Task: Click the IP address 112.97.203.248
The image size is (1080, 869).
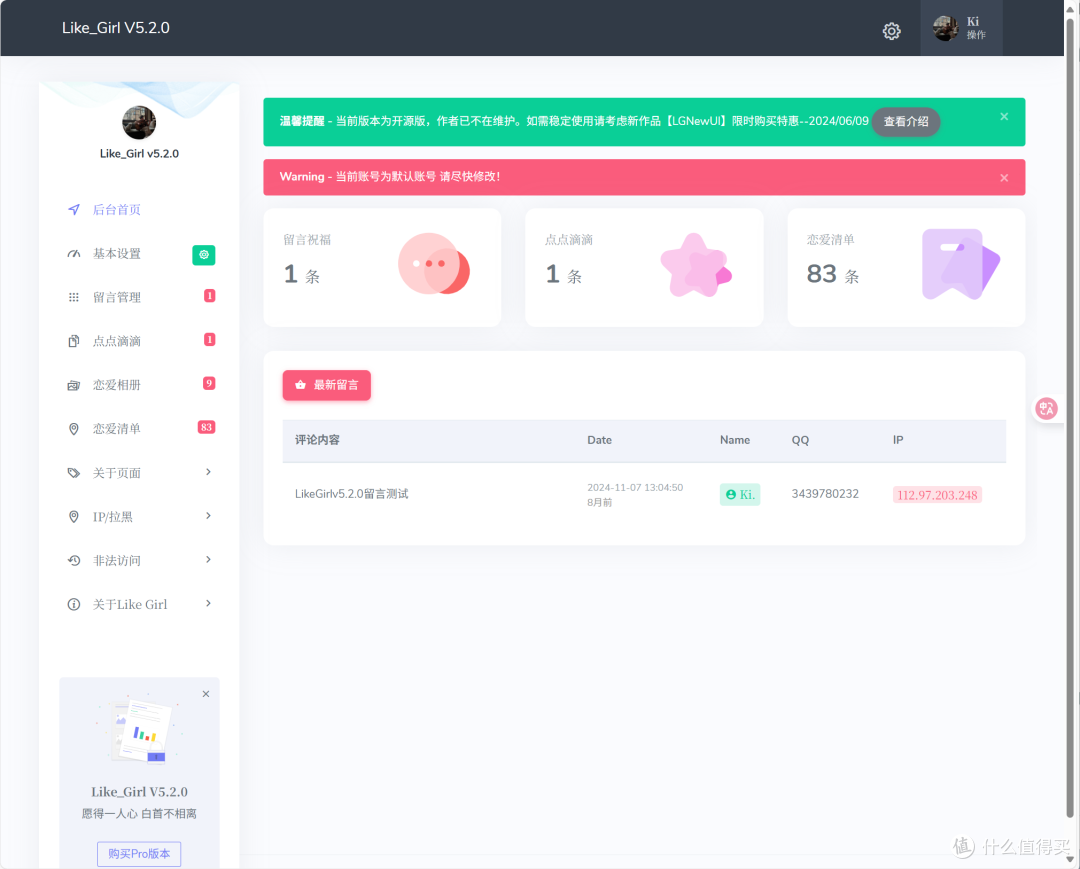Action: pyautogui.click(x=937, y=495)
